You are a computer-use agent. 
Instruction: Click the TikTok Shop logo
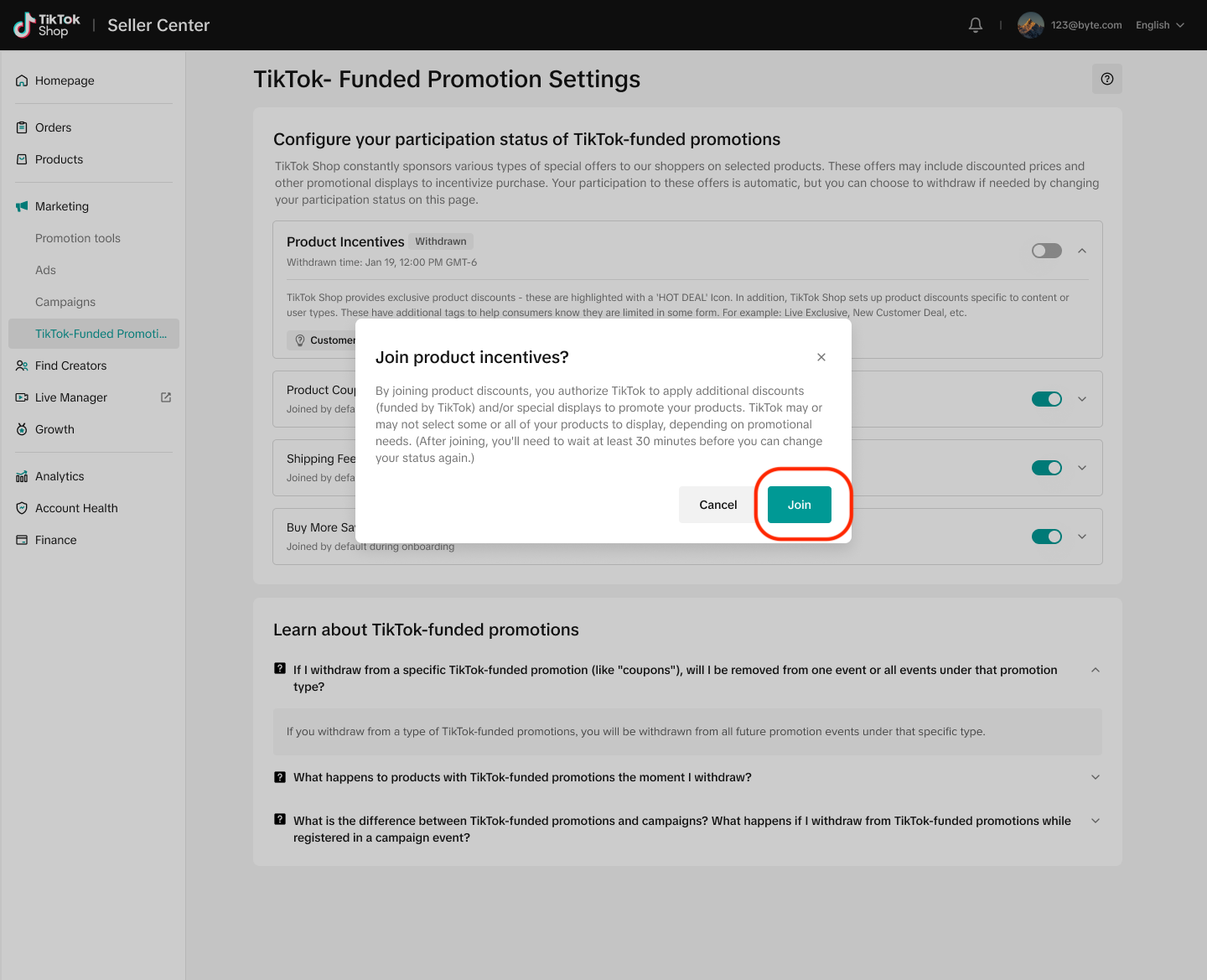pyautogui.click(x=47, y=25)
